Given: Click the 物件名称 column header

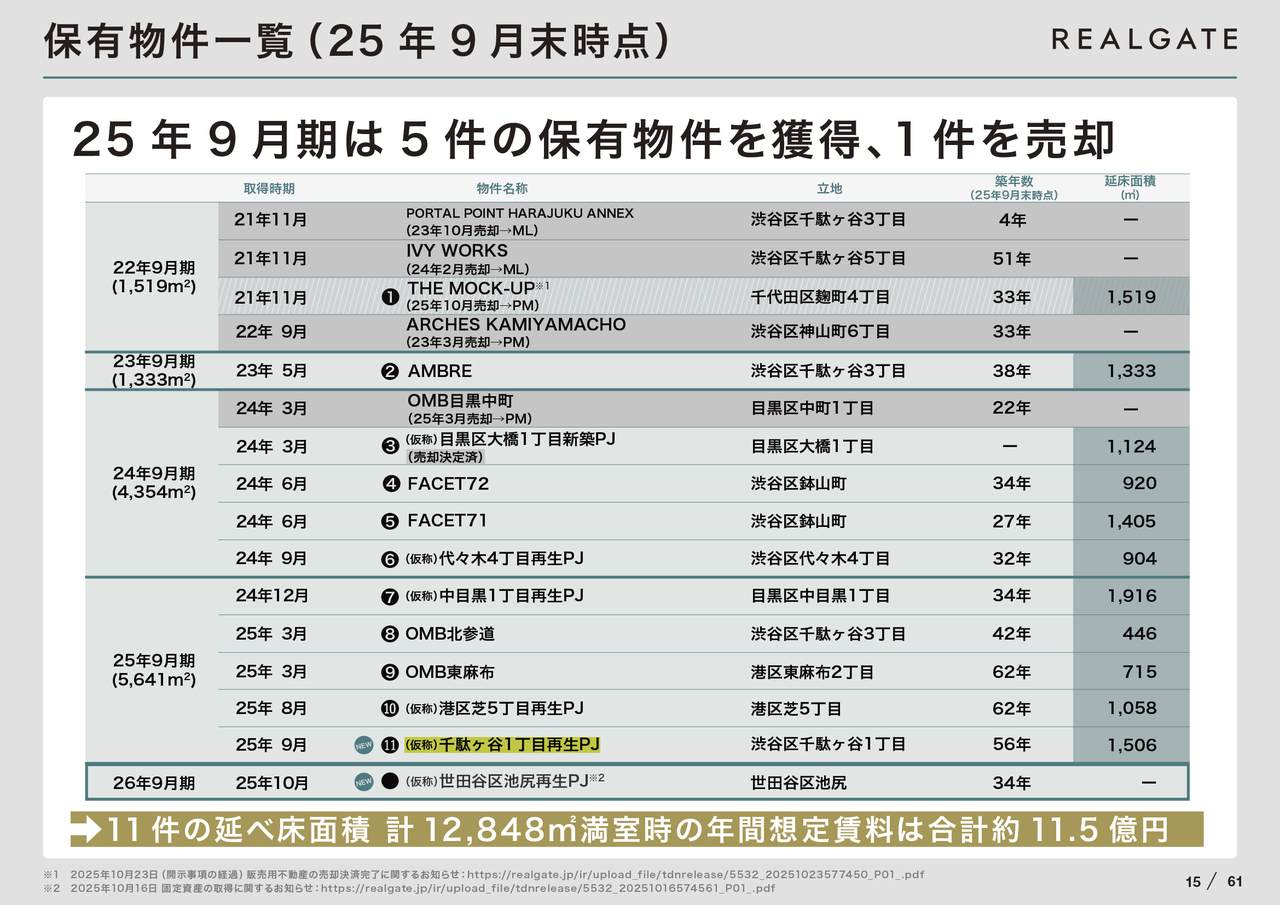Looking at the screenshot, I should tap(502, 188).
